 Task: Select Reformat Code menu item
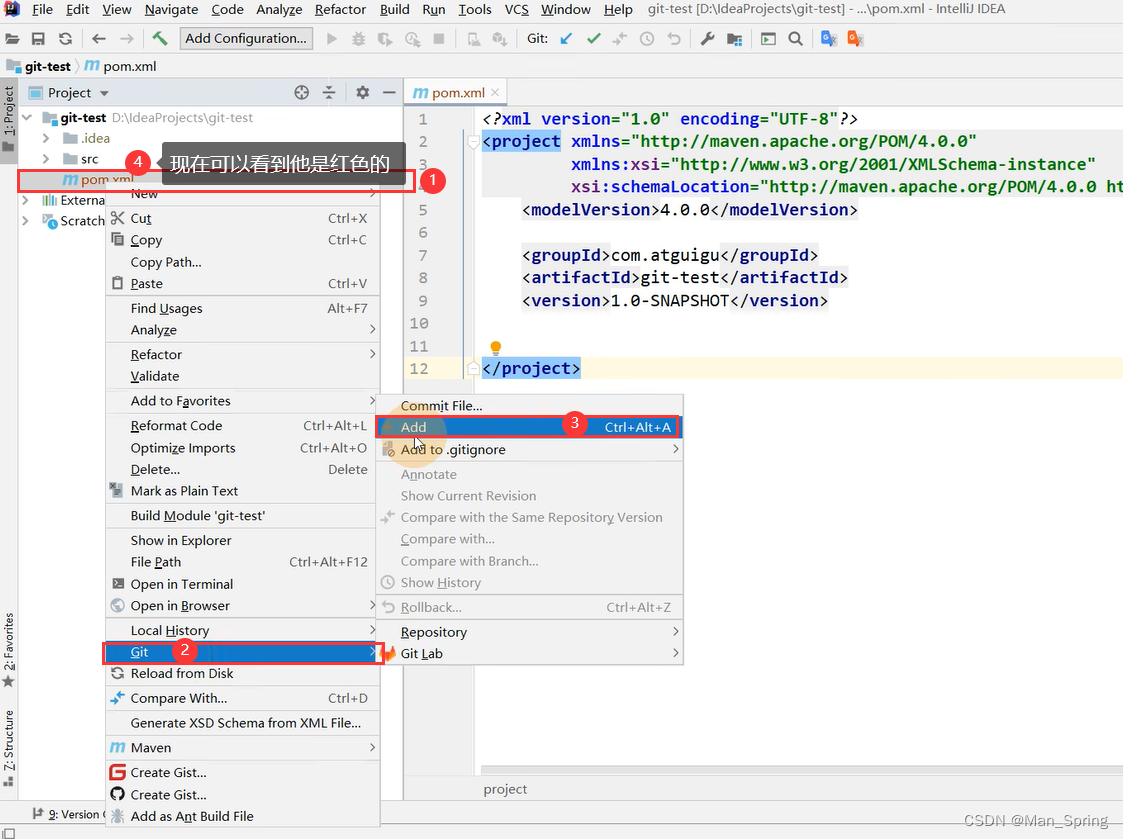point(242,426)
